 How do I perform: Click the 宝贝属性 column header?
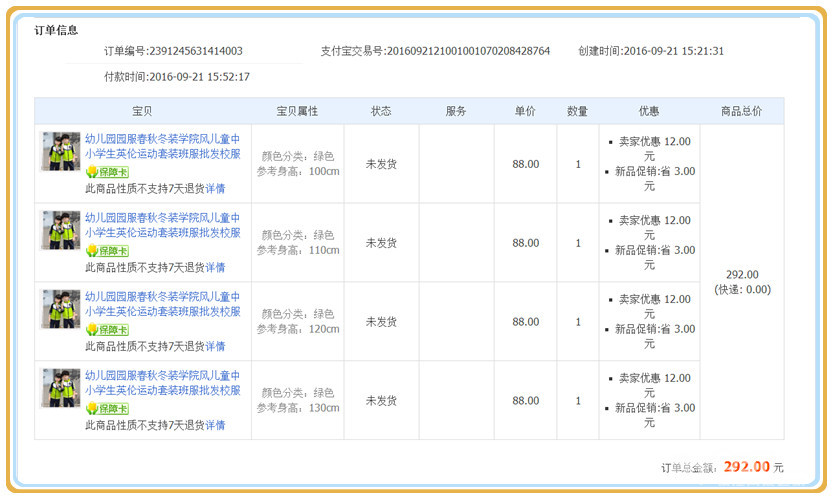[x=297, y=111]
